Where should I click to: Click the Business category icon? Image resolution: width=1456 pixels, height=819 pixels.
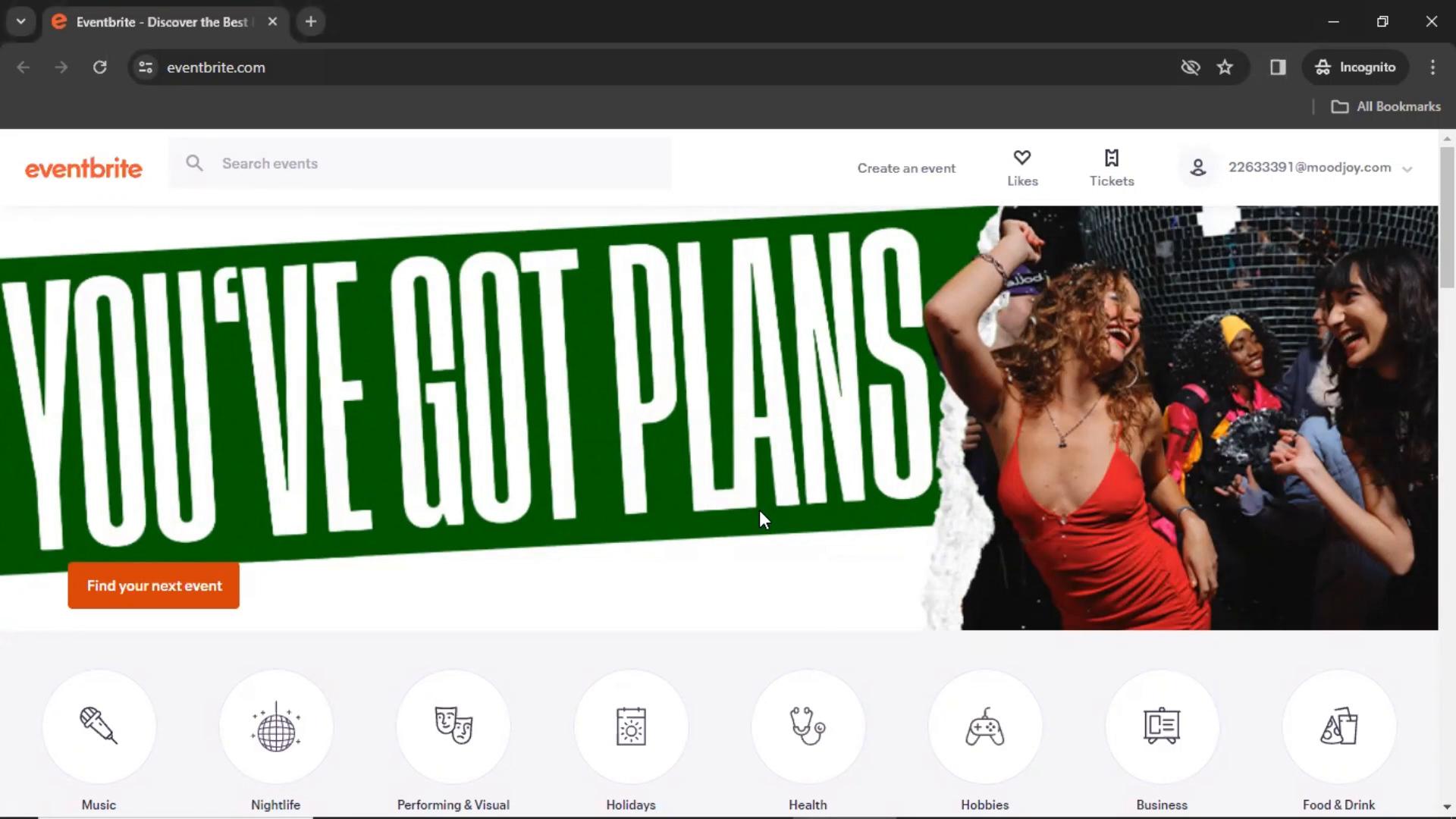[1162, 726]
